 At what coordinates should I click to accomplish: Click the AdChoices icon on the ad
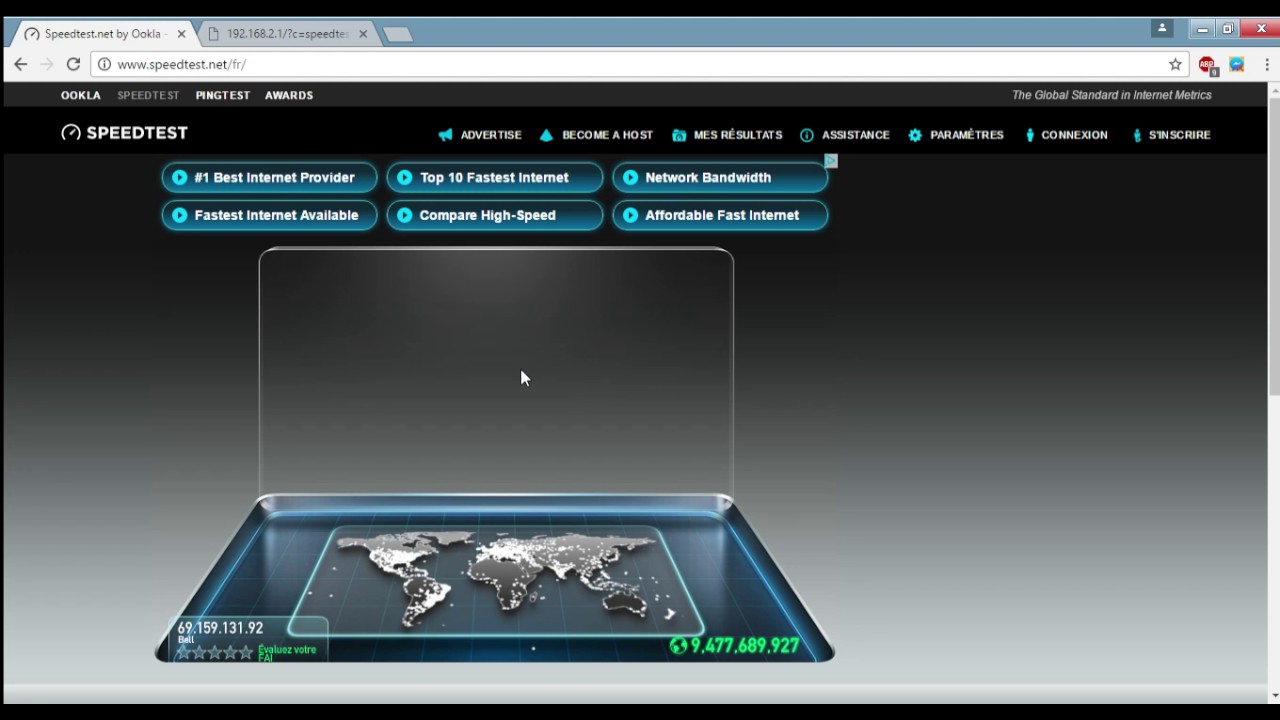click(x=831, y=161)
